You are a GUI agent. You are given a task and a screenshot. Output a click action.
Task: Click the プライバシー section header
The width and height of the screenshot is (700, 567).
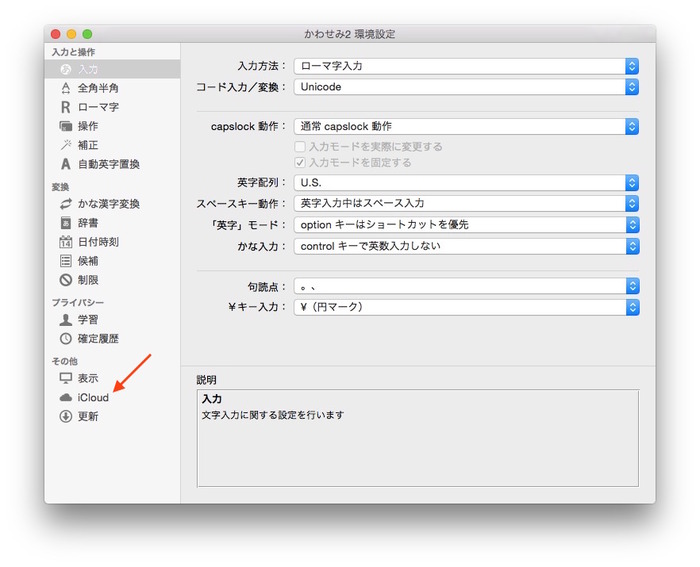click(x=78, y=303)
